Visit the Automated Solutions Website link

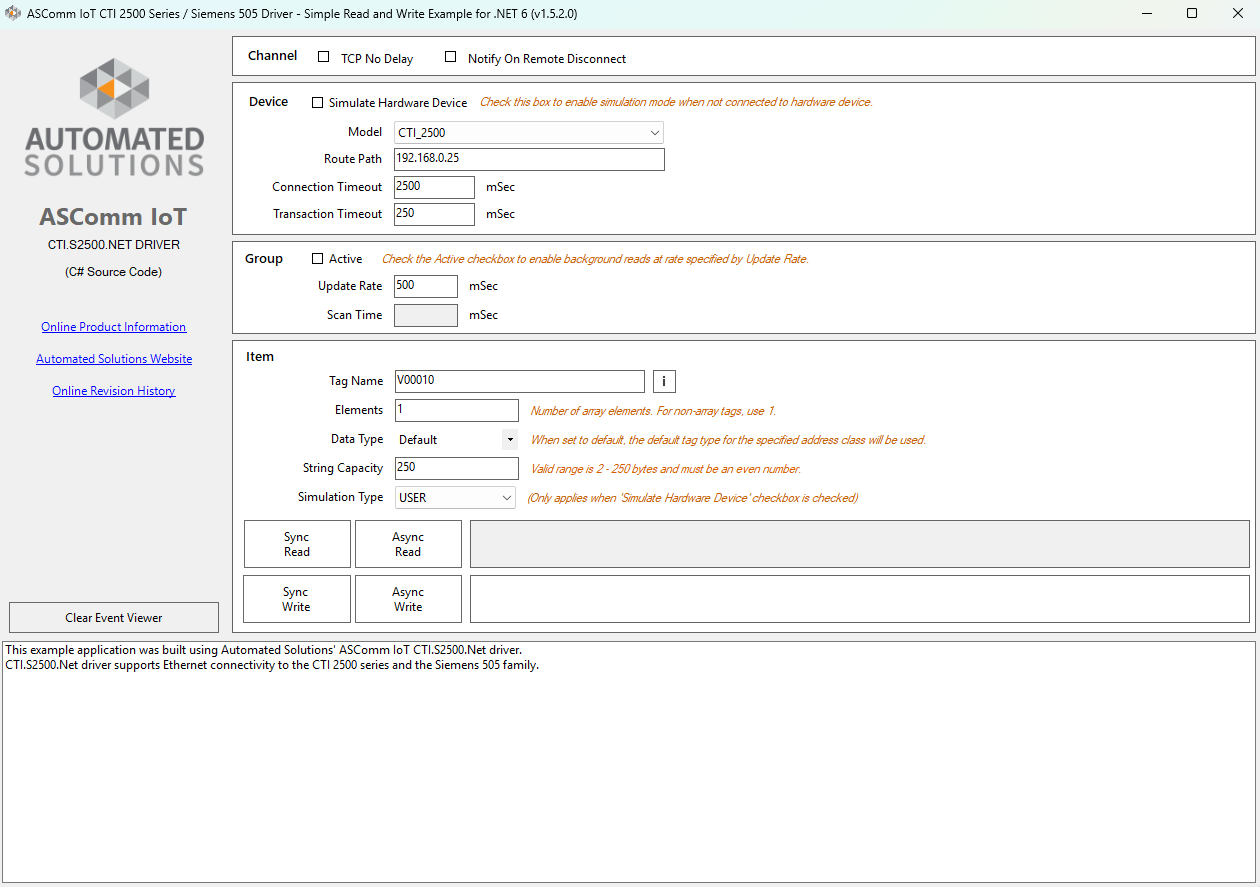[113, 358]
